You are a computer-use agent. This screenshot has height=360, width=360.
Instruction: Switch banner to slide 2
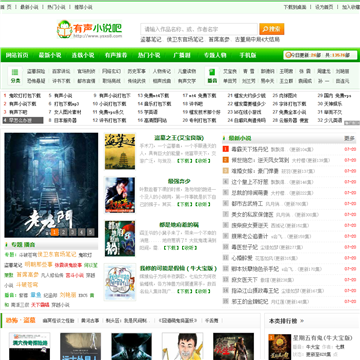tap(64, 232)
